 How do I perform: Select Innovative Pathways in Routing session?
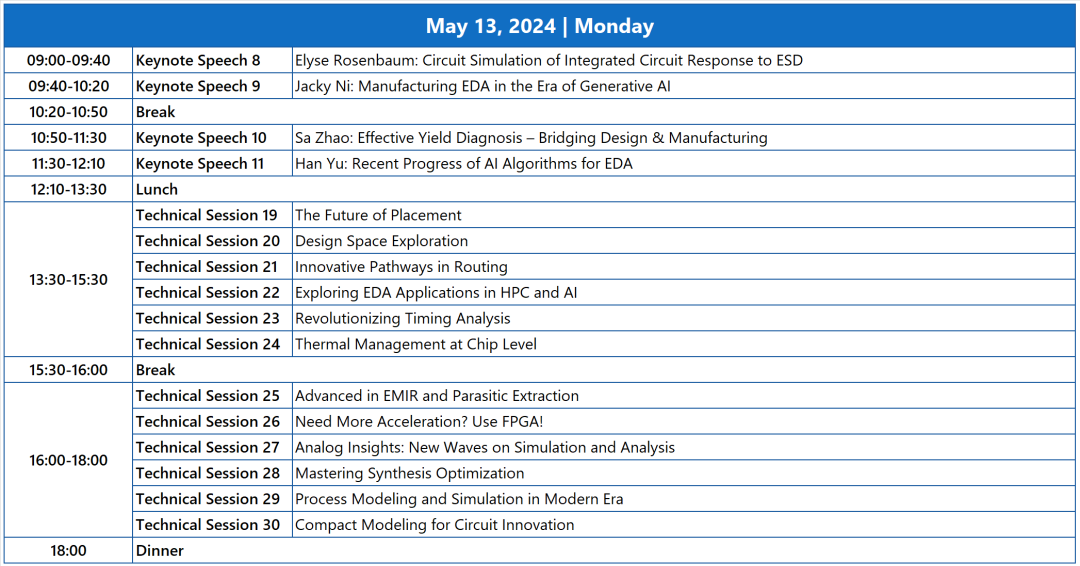pos(401,267)
